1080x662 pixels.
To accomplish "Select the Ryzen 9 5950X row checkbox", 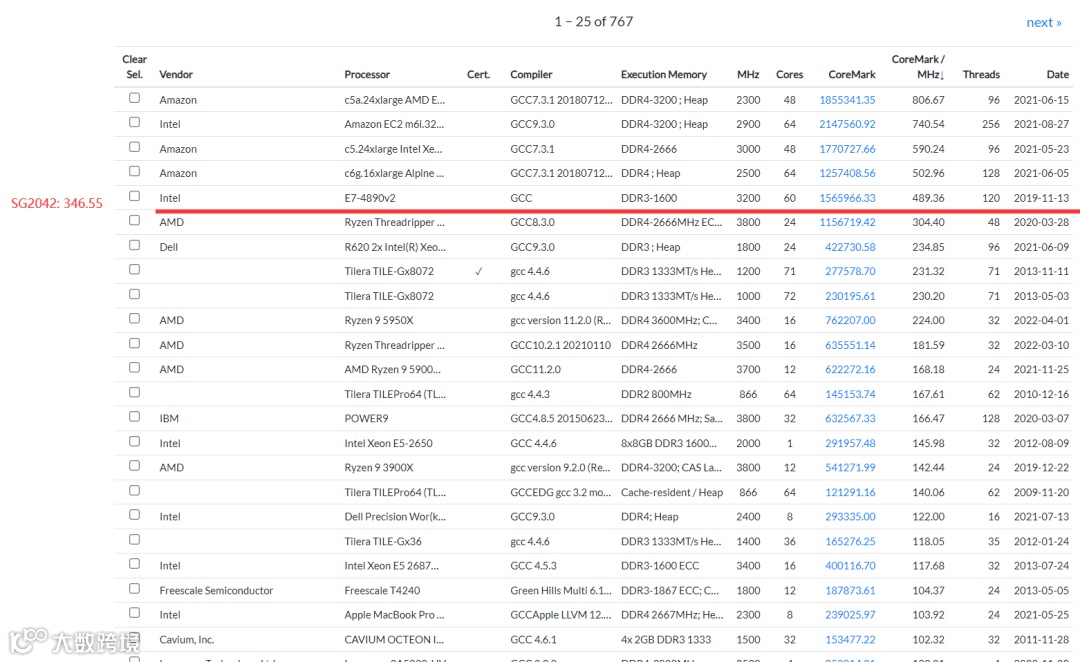I will click(134, 318).
